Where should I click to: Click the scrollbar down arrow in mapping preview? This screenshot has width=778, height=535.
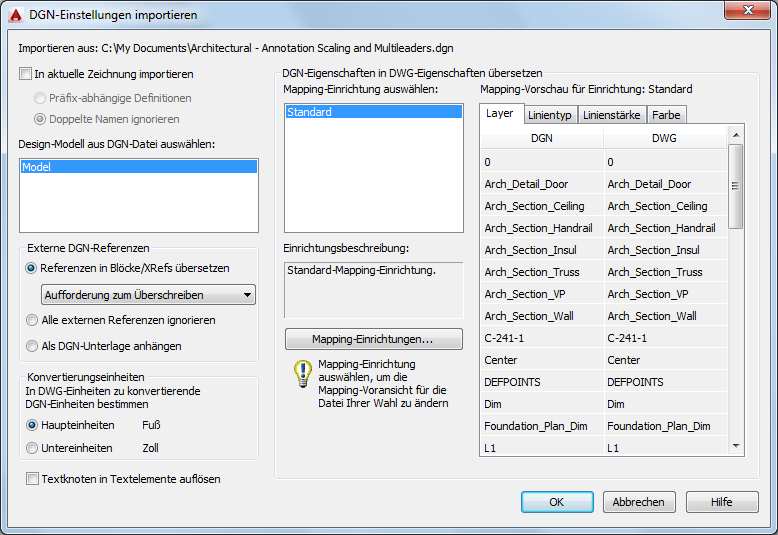point(736,446)
